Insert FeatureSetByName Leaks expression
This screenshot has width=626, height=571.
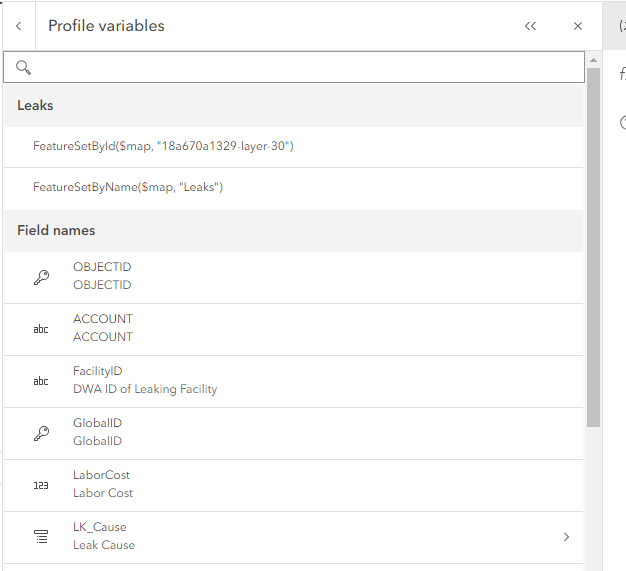click(128, 187)
